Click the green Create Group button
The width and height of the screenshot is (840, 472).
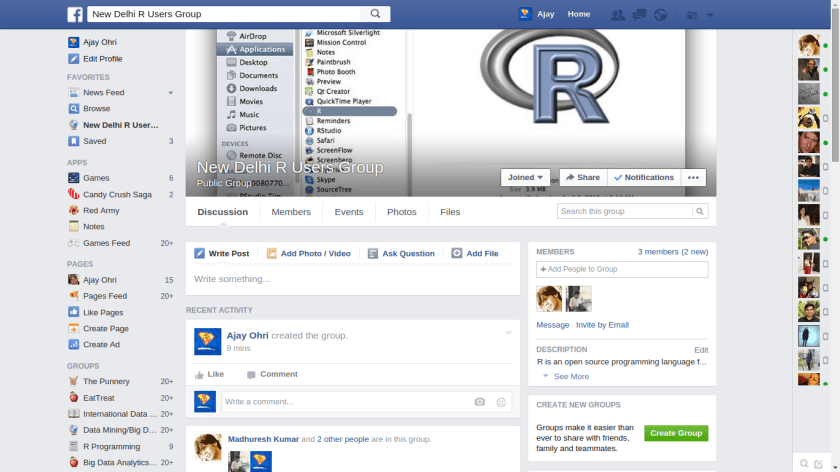click(x=676, y=433)
